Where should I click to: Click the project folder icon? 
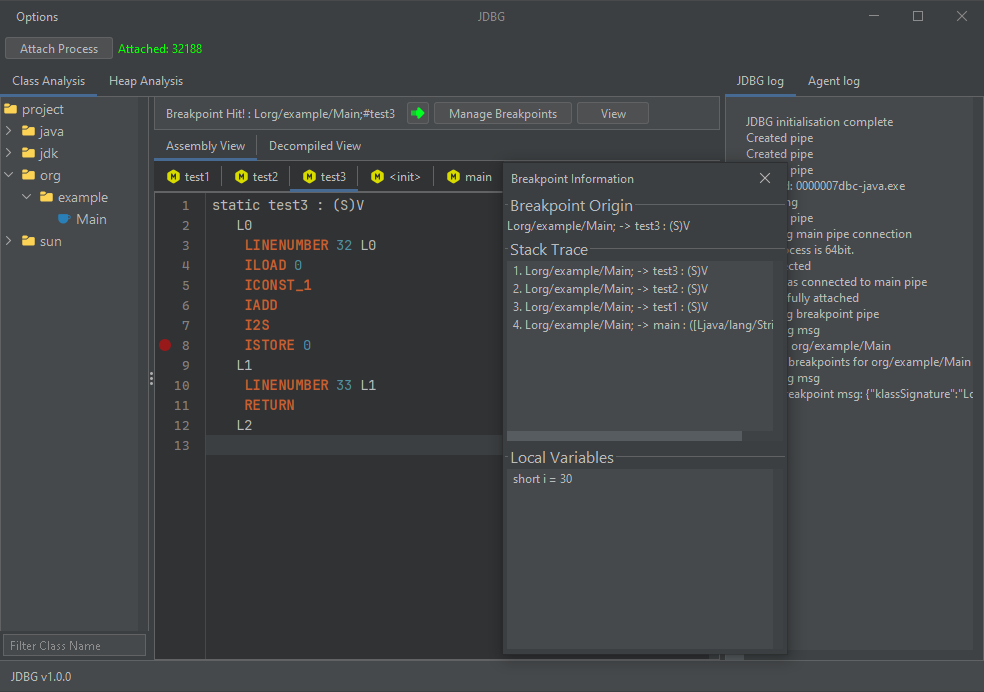coord(11,109)
